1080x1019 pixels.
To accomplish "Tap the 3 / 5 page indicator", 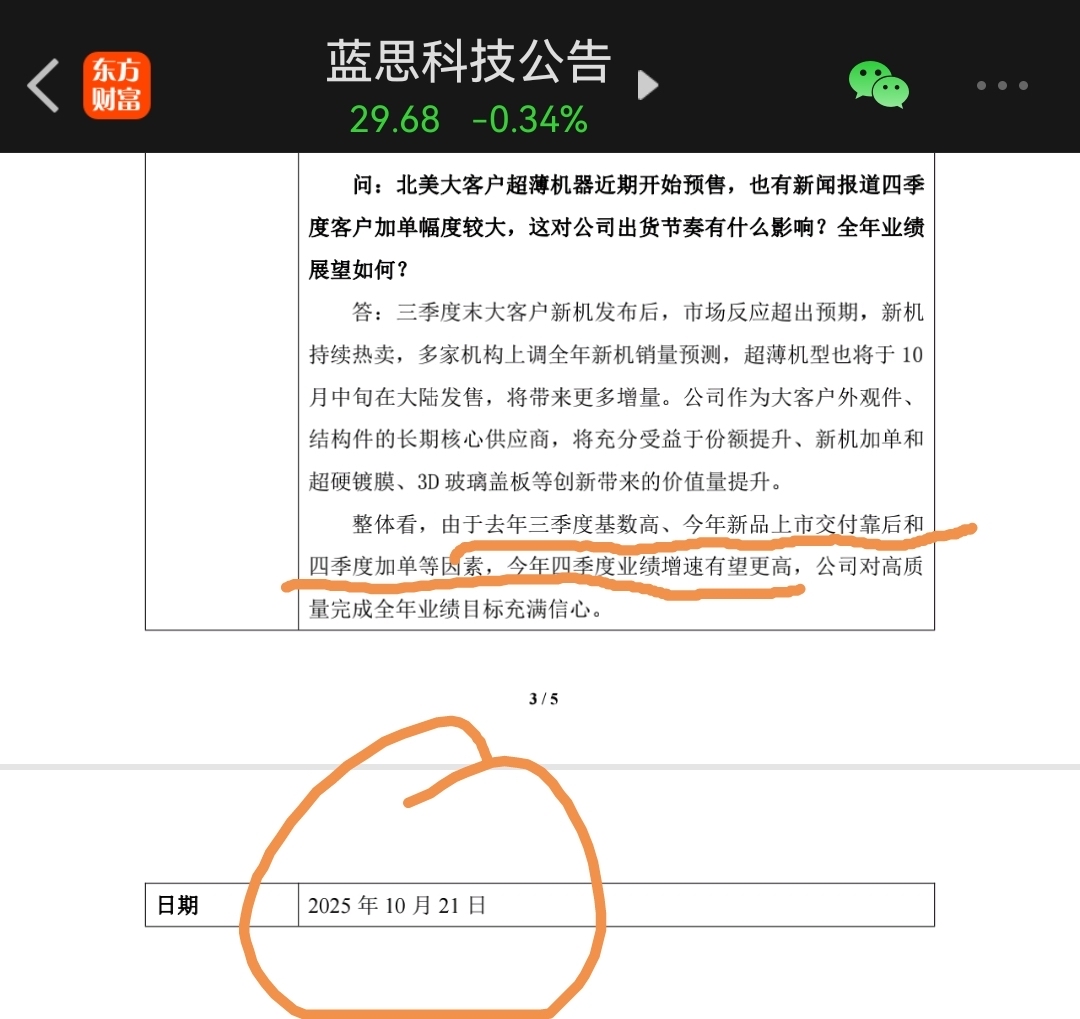I will point(543,699).
